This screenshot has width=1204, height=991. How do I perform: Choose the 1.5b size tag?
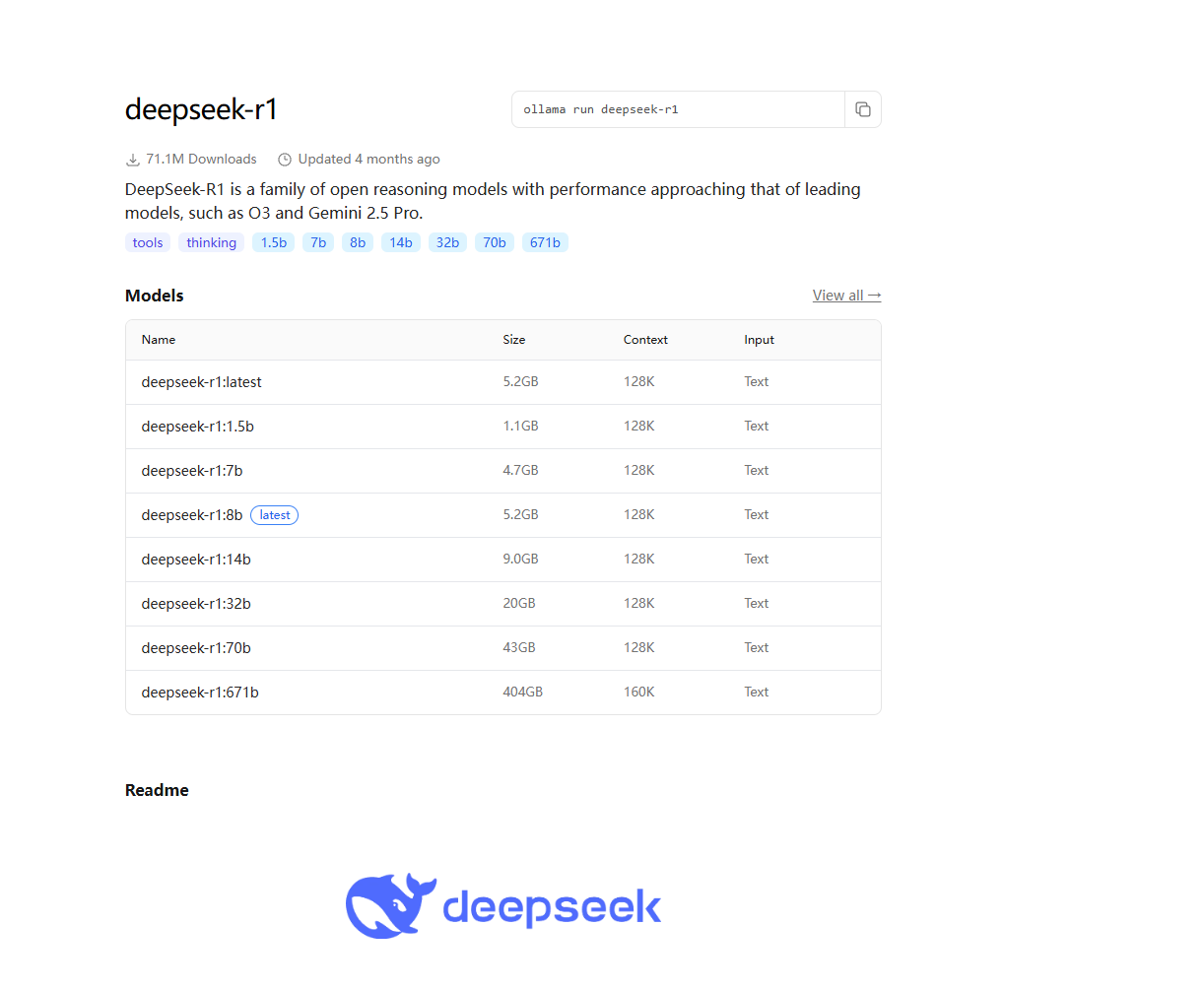[273, 243]
